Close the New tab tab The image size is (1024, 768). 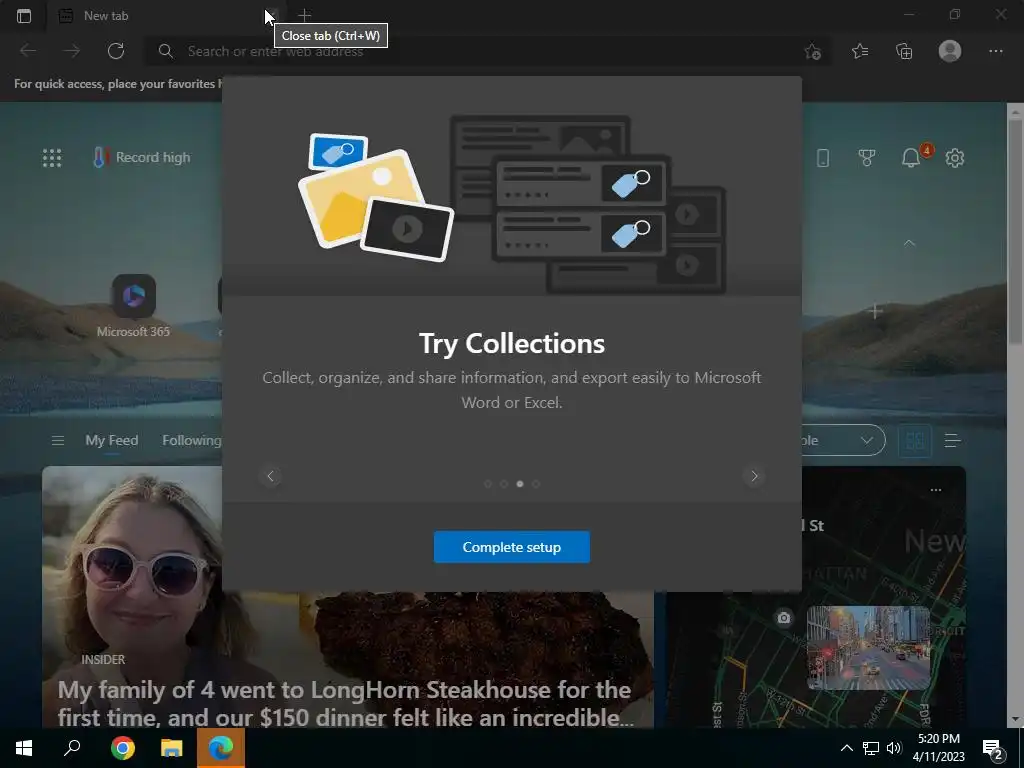(x=273, y=15)
